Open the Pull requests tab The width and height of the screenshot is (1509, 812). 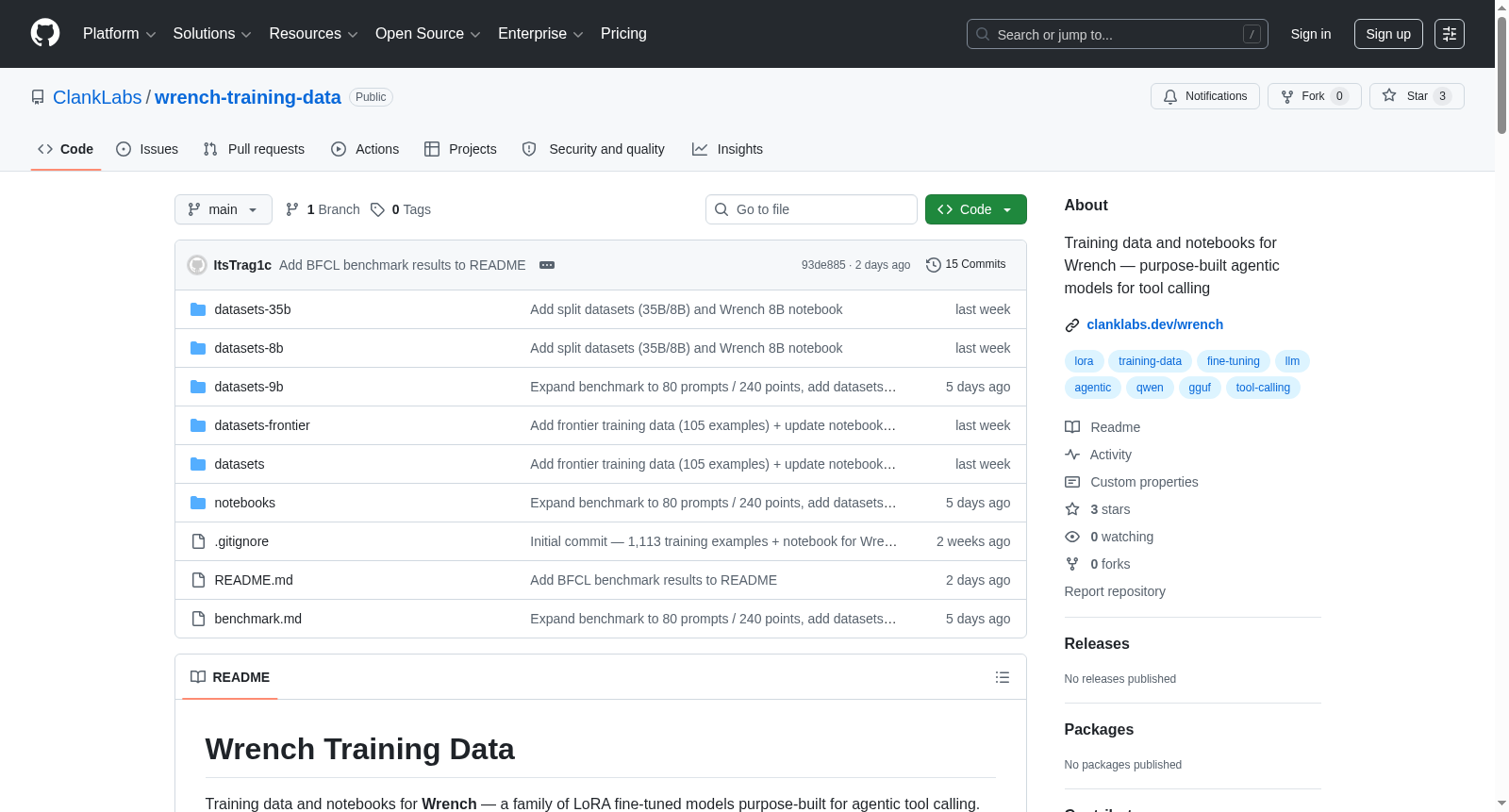254,149
